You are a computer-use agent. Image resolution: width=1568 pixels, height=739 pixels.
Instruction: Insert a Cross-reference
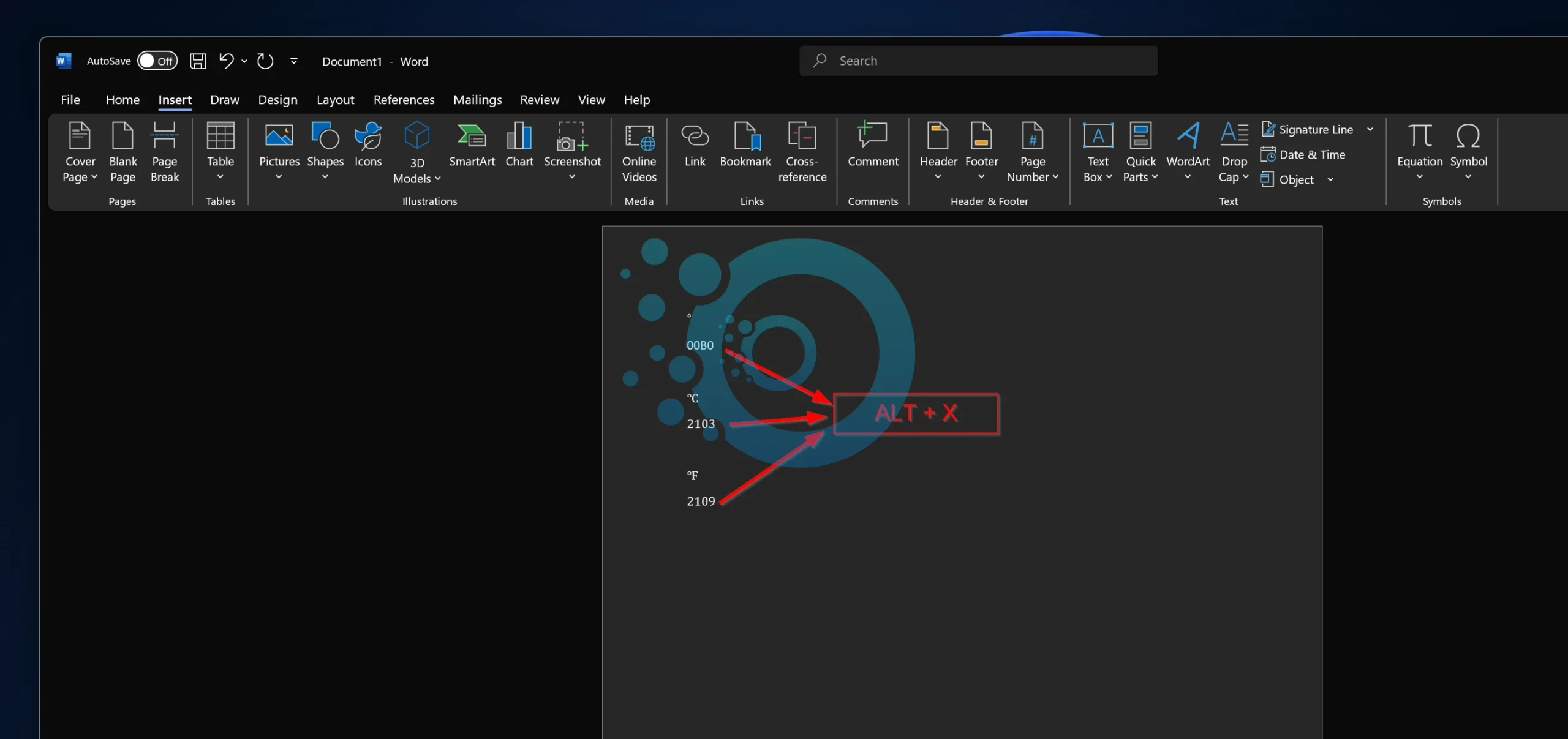[802, 152]
